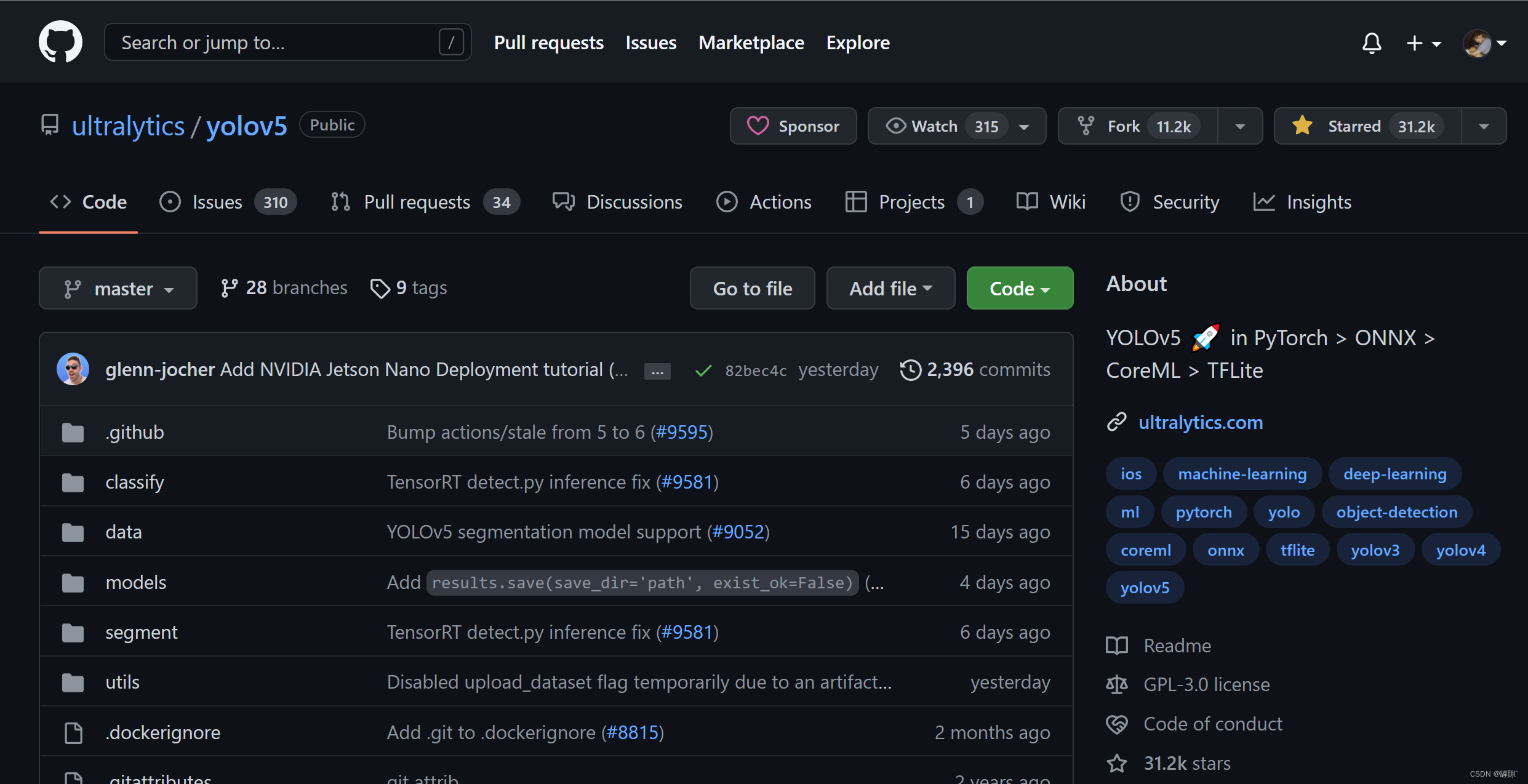The image size is (1528, 784).
Task: Open the master branch dropdown
Action: pyautogui.click(x=118, y=288)
